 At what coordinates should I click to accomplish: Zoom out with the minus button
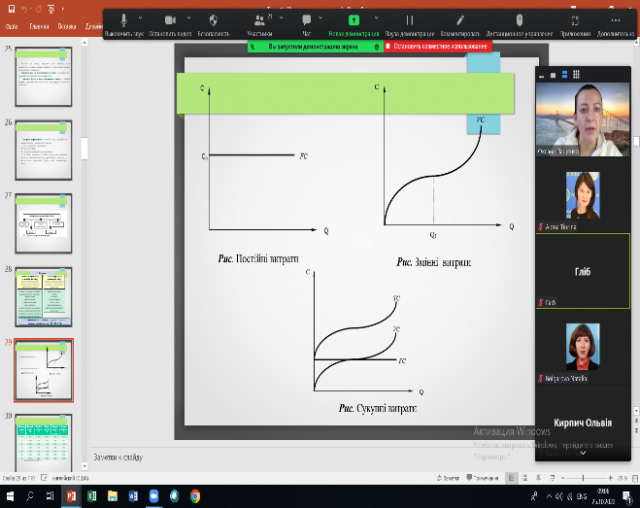tap(562, 478)
